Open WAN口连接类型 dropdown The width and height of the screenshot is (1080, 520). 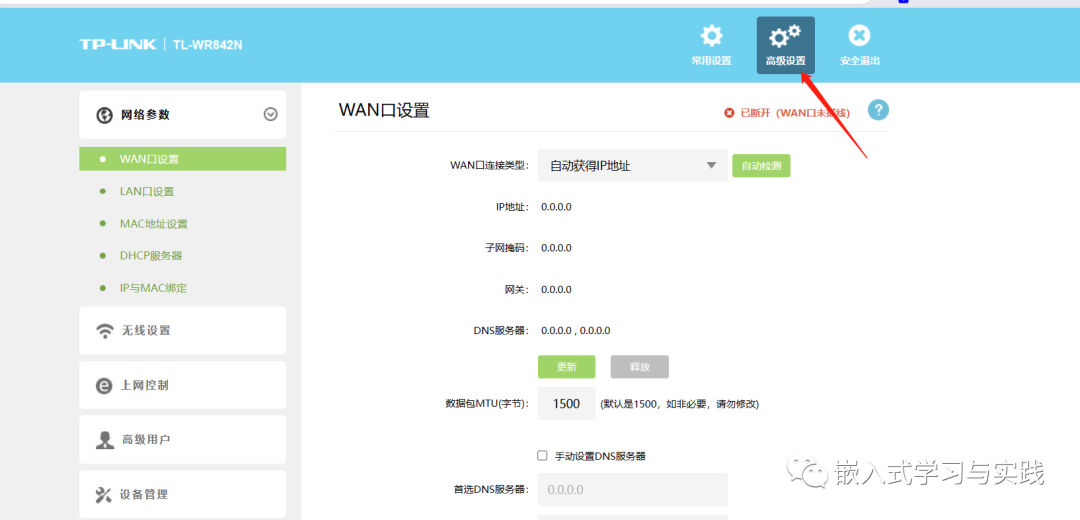pos(632,165)
